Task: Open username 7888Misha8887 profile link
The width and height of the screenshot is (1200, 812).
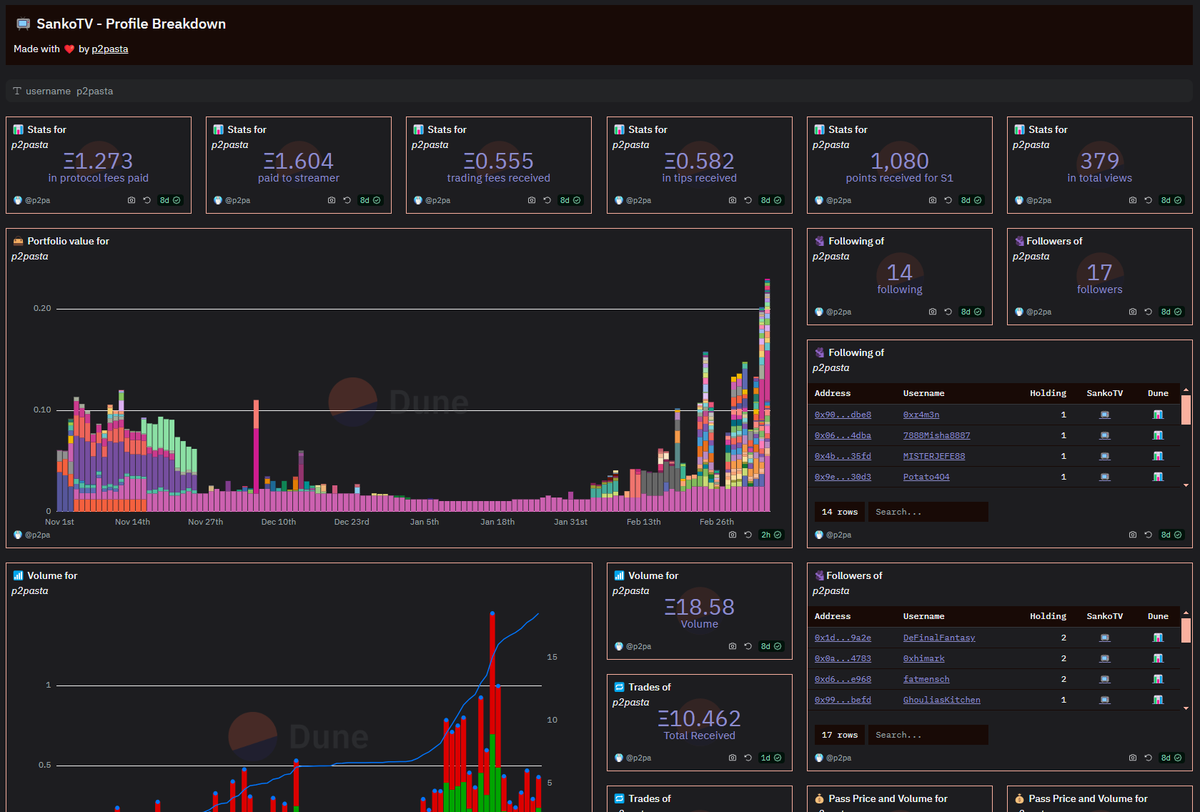Action: point(936,435)
